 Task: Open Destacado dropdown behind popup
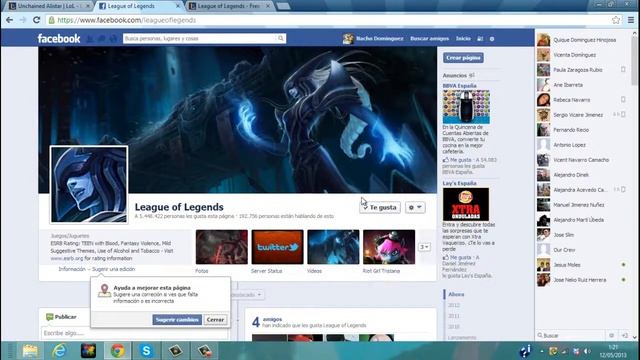248,295
